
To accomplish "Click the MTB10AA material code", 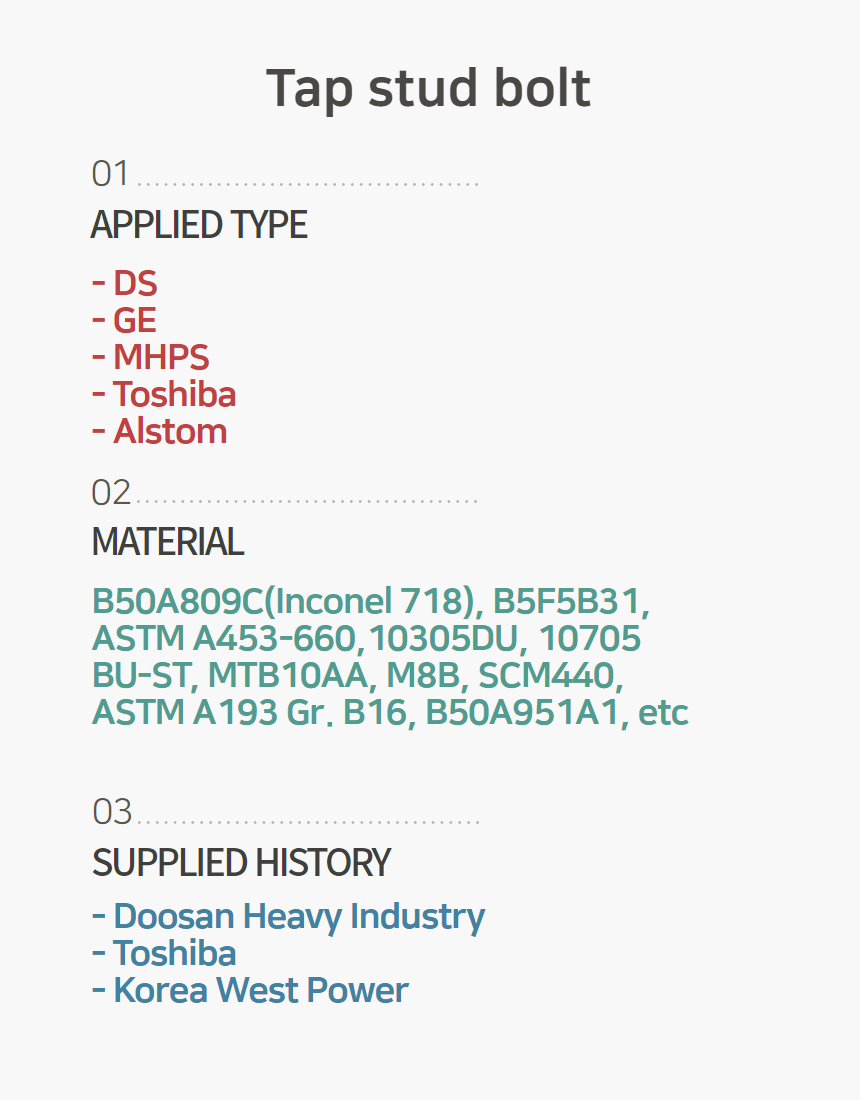I will pos(288,676).
